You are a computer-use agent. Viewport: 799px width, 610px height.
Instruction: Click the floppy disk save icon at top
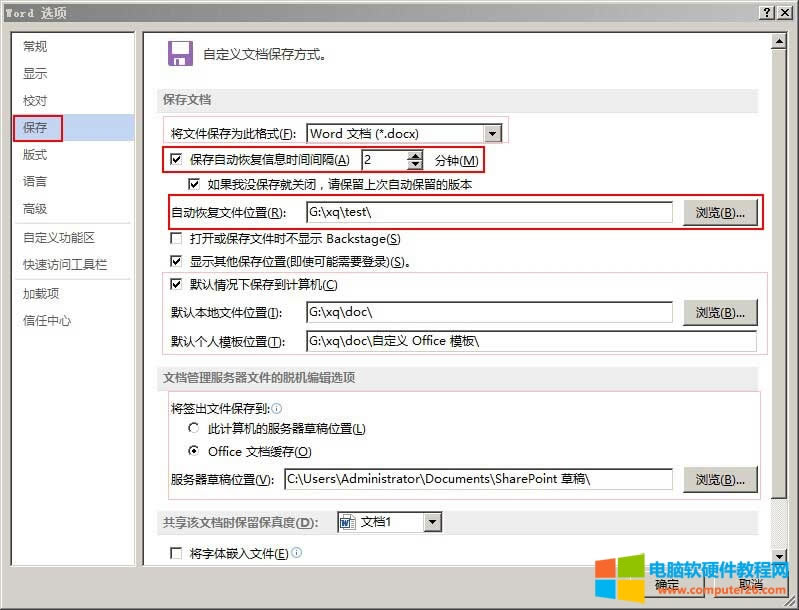coord(180,54)
